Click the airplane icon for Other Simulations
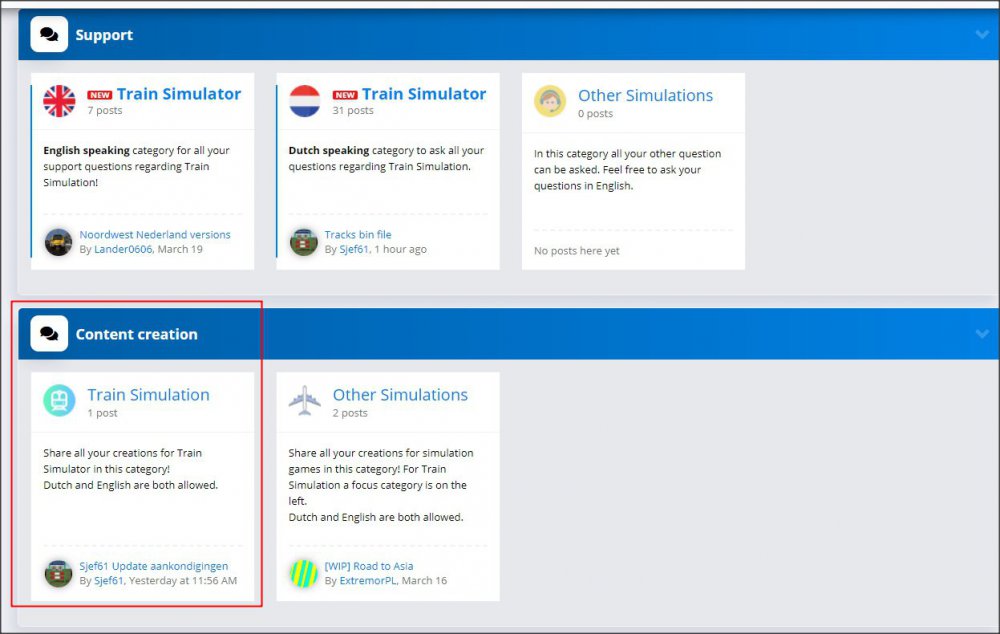Image resolution: width=1000 pixels, height=634 pixels. [x=304, y=401]
